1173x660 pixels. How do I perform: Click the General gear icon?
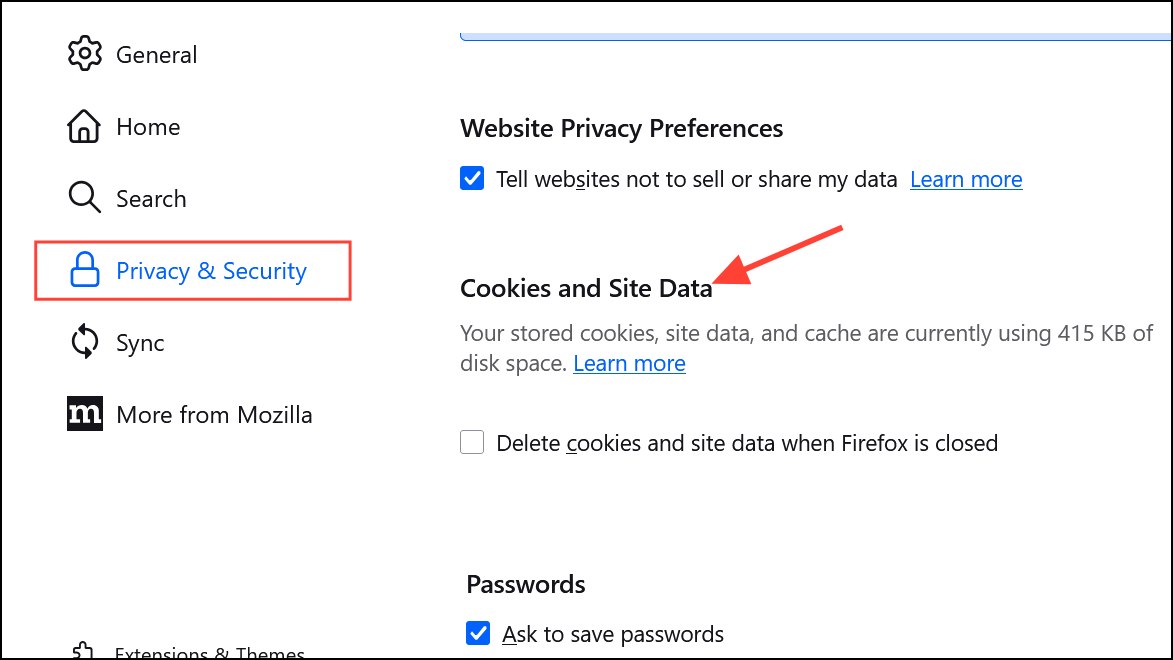pyautogui.click(x=85, y=54)
